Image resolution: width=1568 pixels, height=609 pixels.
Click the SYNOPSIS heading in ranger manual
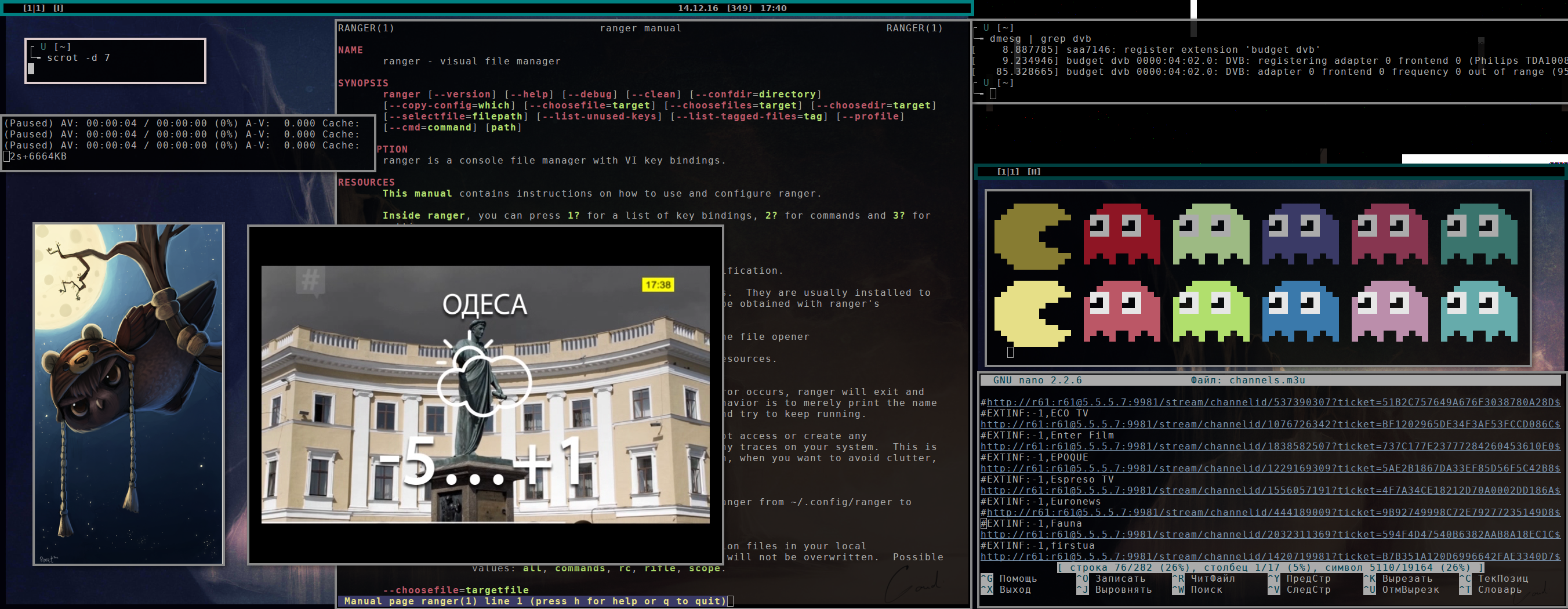point(363,83)
